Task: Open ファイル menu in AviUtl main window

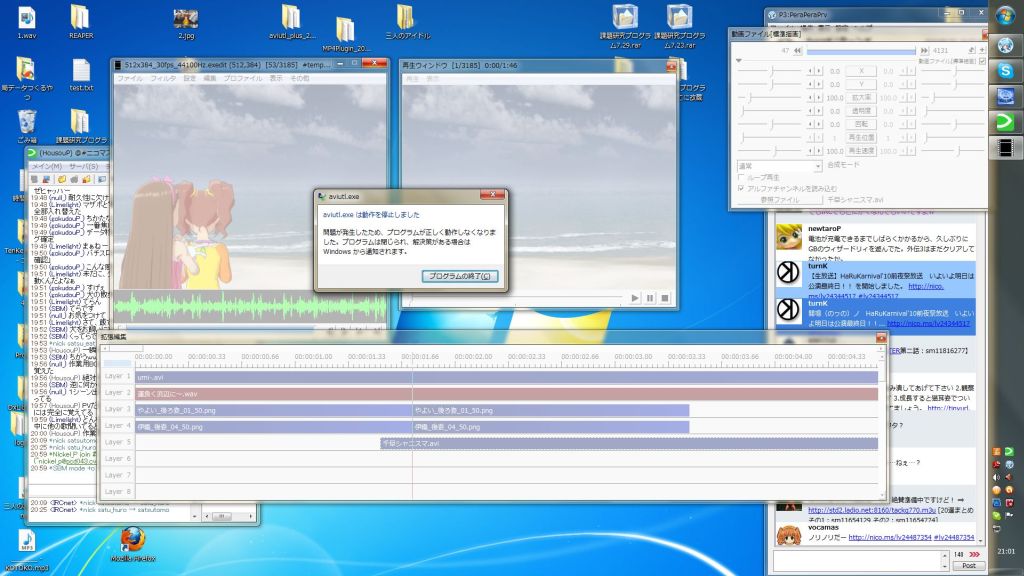Action: [129, 78]
